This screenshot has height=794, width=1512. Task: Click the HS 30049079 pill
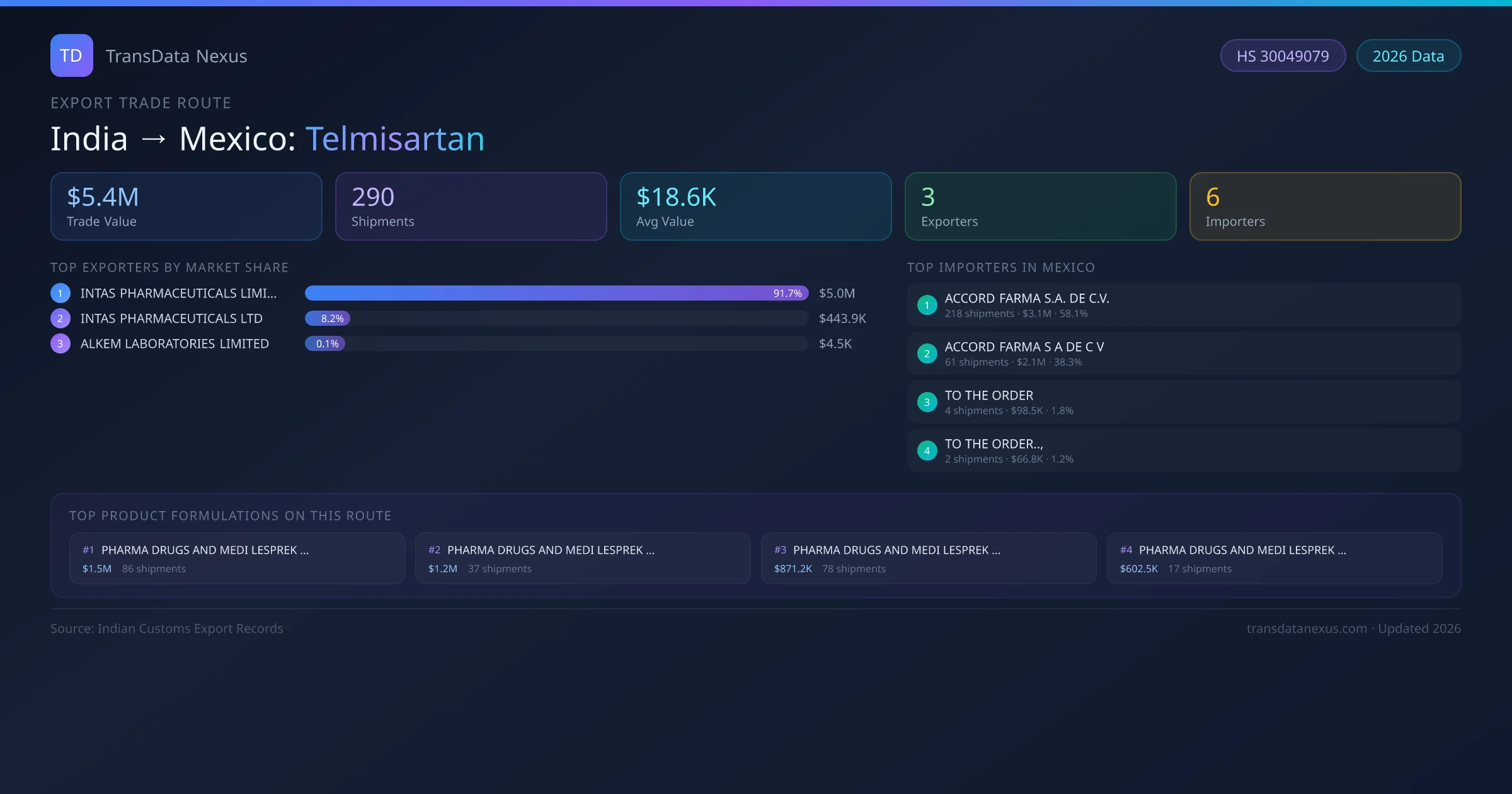1283,56
